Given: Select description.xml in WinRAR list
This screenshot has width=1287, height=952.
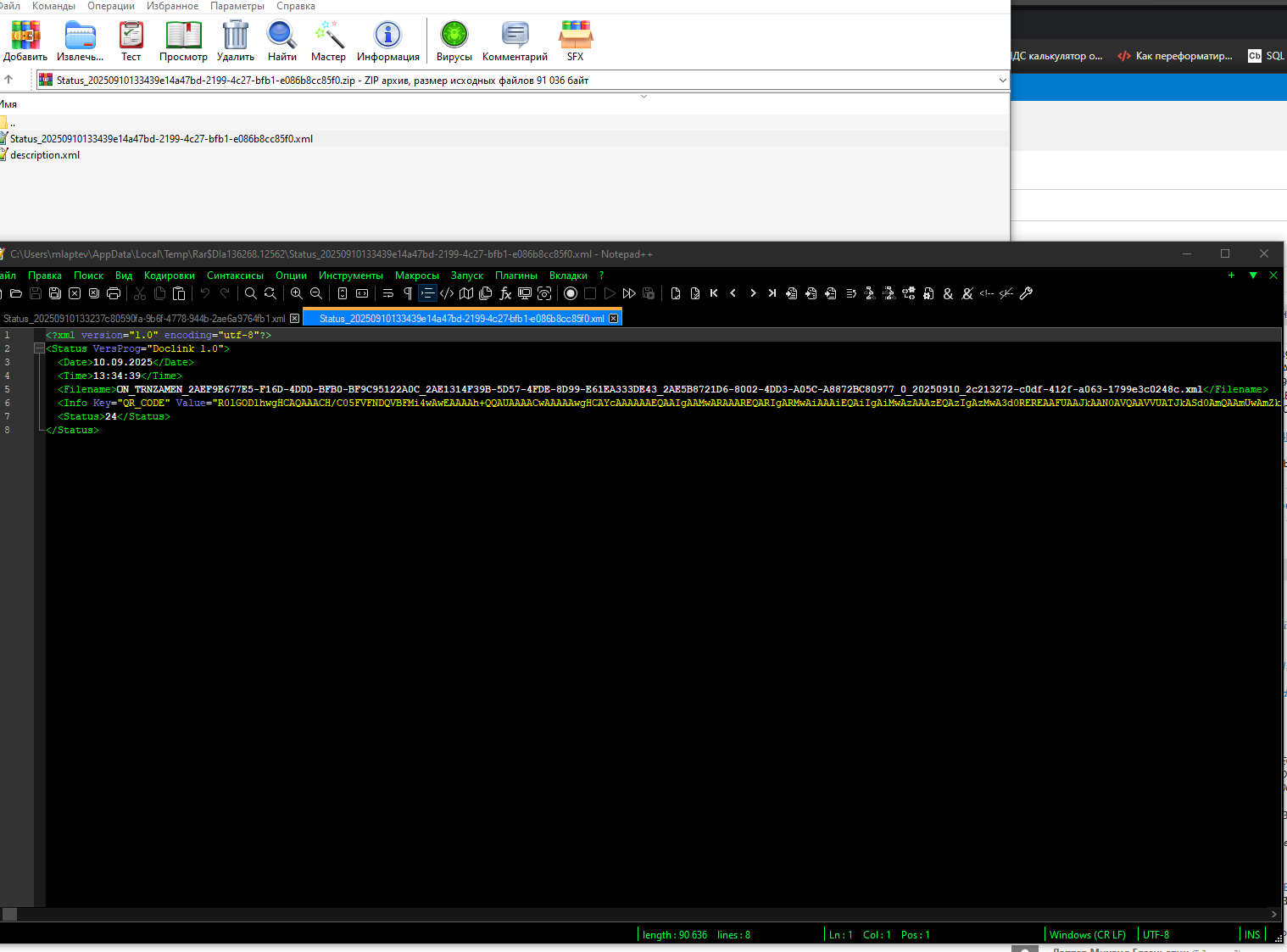Looking at the screenshot, I should 45,155.
